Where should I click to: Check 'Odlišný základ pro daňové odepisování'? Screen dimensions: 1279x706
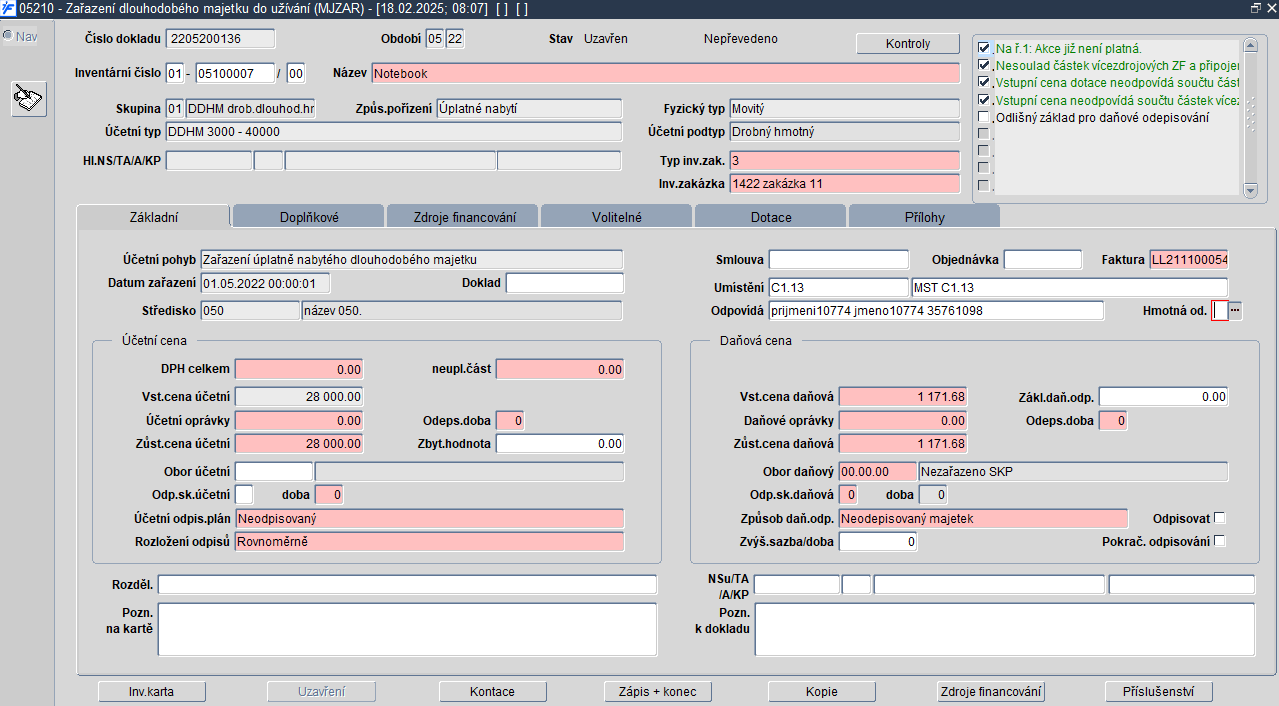(984, 118)
